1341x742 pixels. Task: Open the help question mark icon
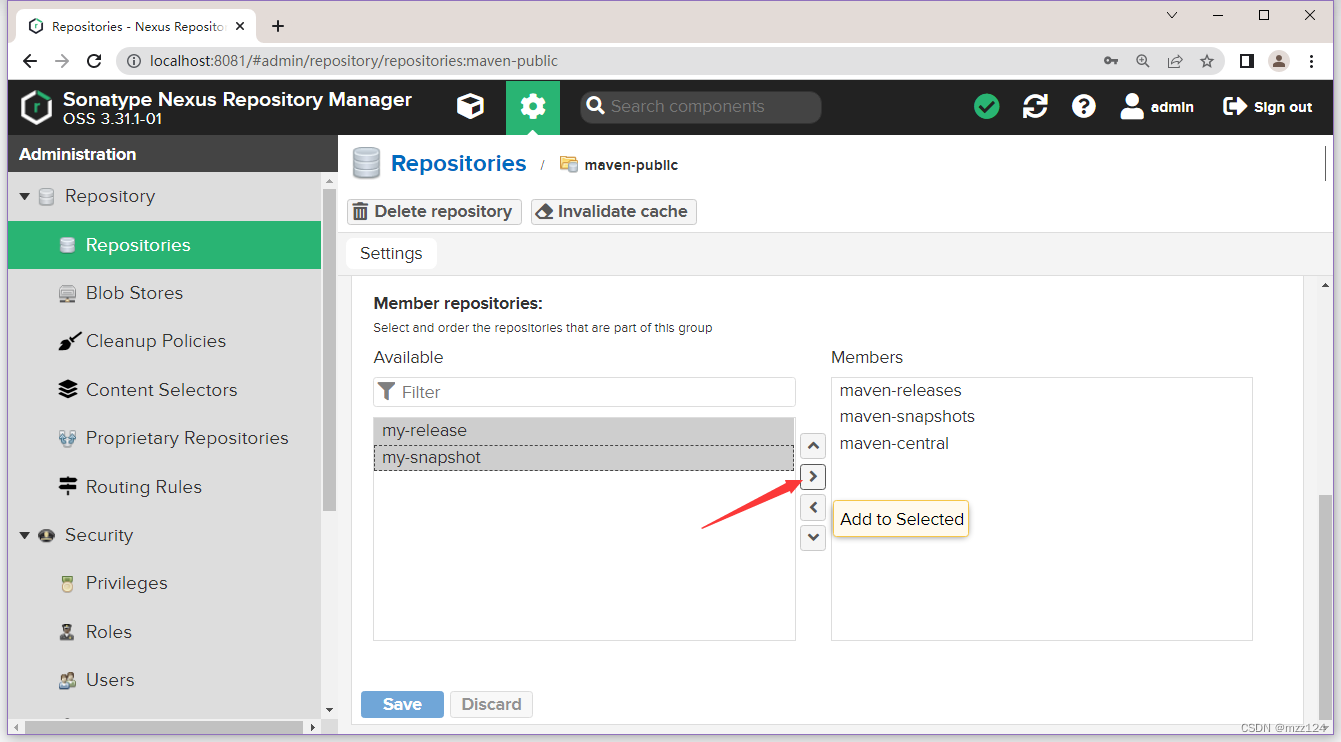1084,107
